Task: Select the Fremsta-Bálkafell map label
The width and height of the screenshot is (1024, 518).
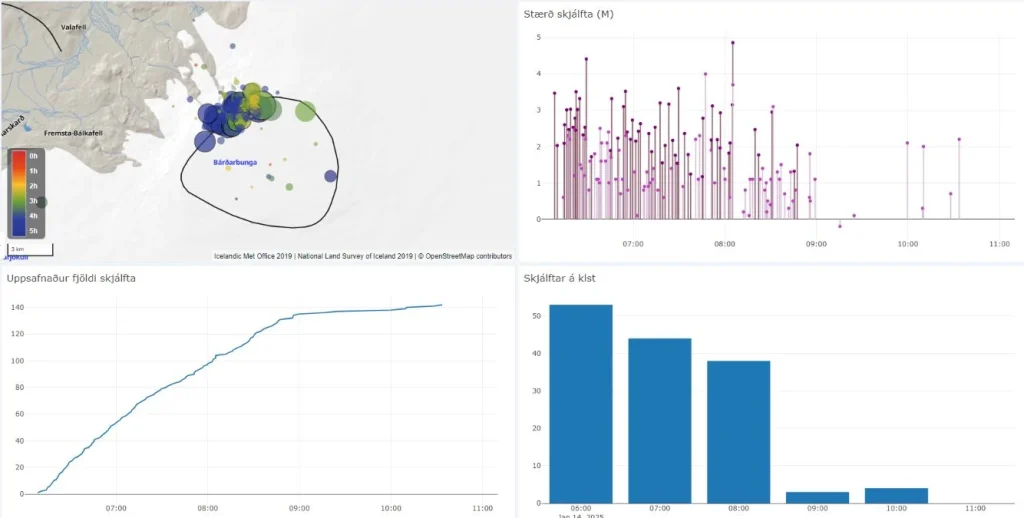Action: 73,133
